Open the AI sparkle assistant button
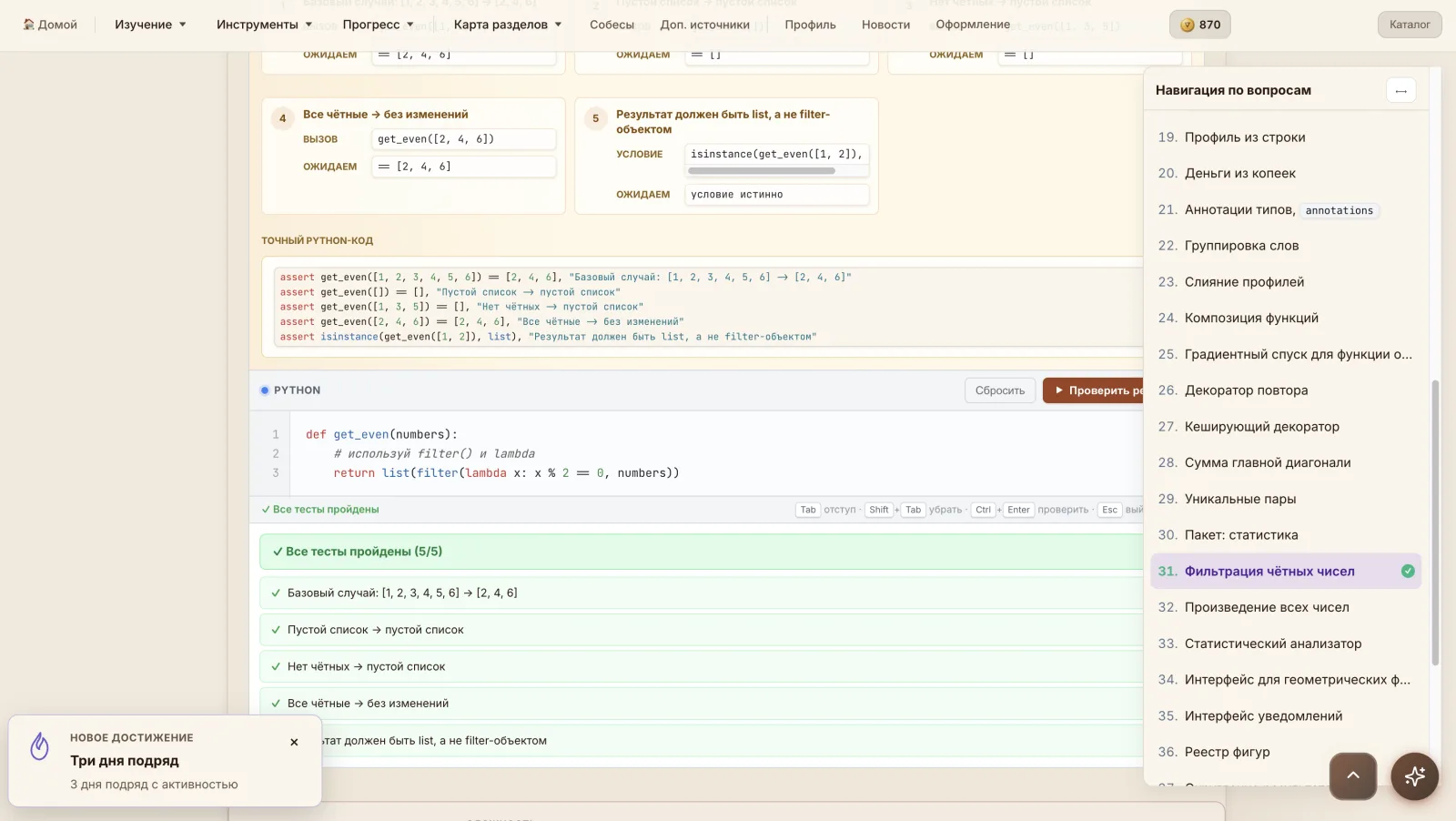Image resolution: width=1456 pixels, height=821 pixels. 1414,775
